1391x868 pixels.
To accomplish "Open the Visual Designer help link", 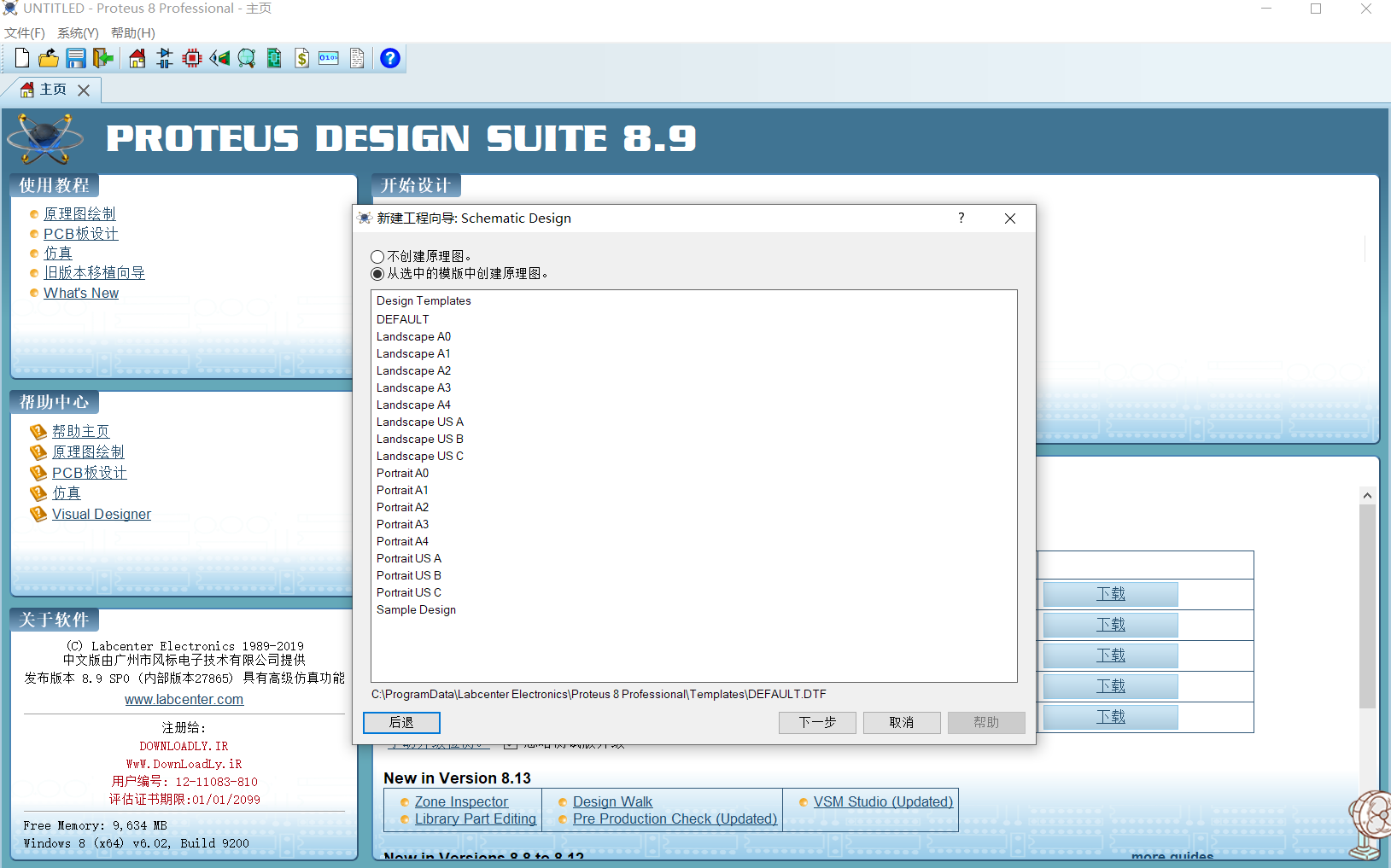I will coord(102,514).
